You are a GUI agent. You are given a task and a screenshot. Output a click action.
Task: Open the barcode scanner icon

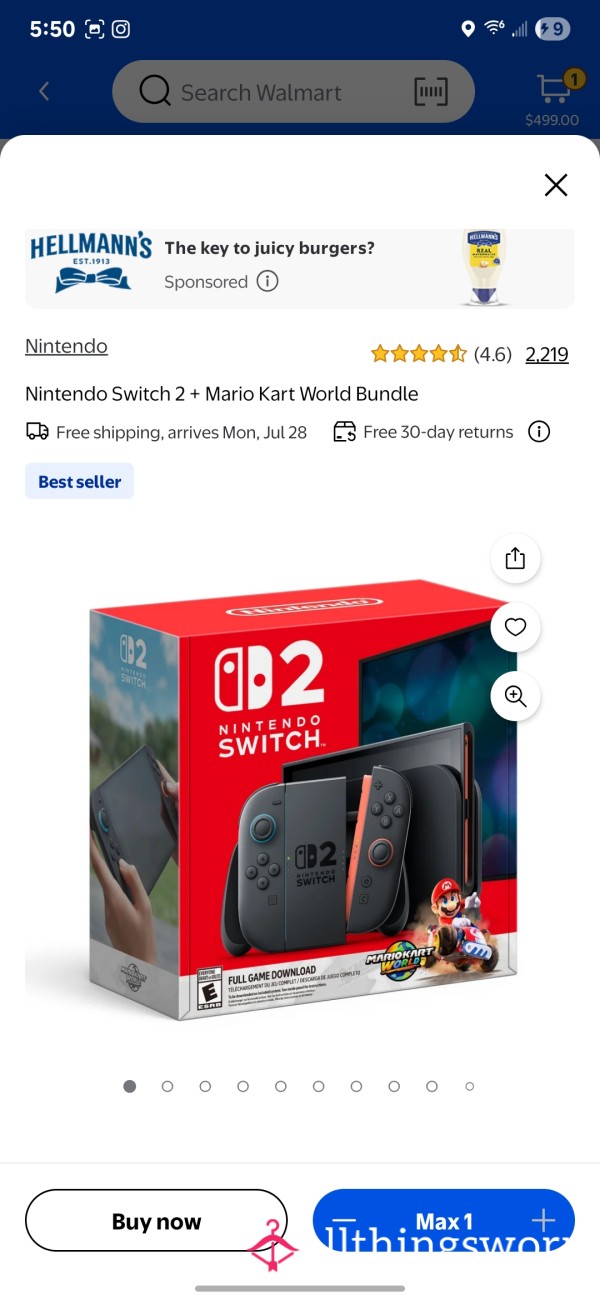pyautogui.click(x=431, y=92)
